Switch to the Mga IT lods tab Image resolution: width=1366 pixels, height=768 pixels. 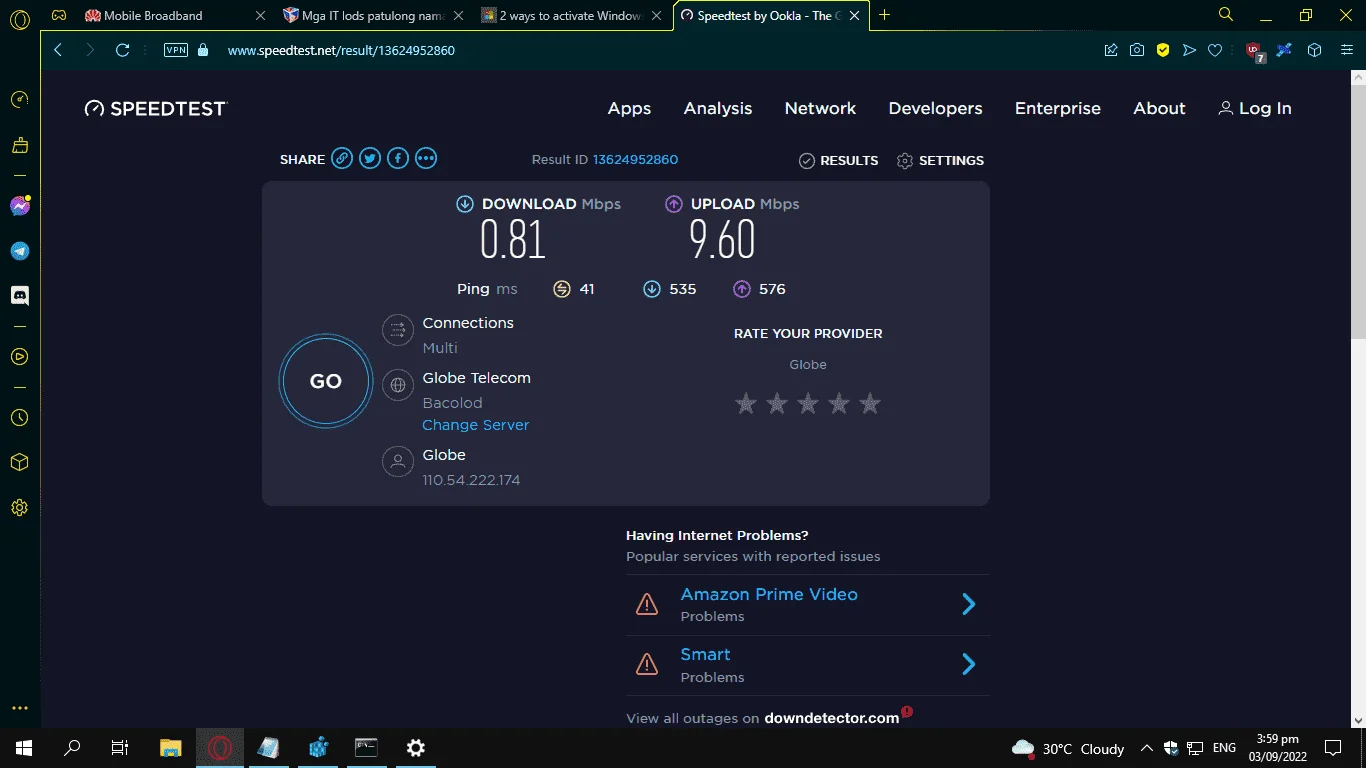(374, 16)
